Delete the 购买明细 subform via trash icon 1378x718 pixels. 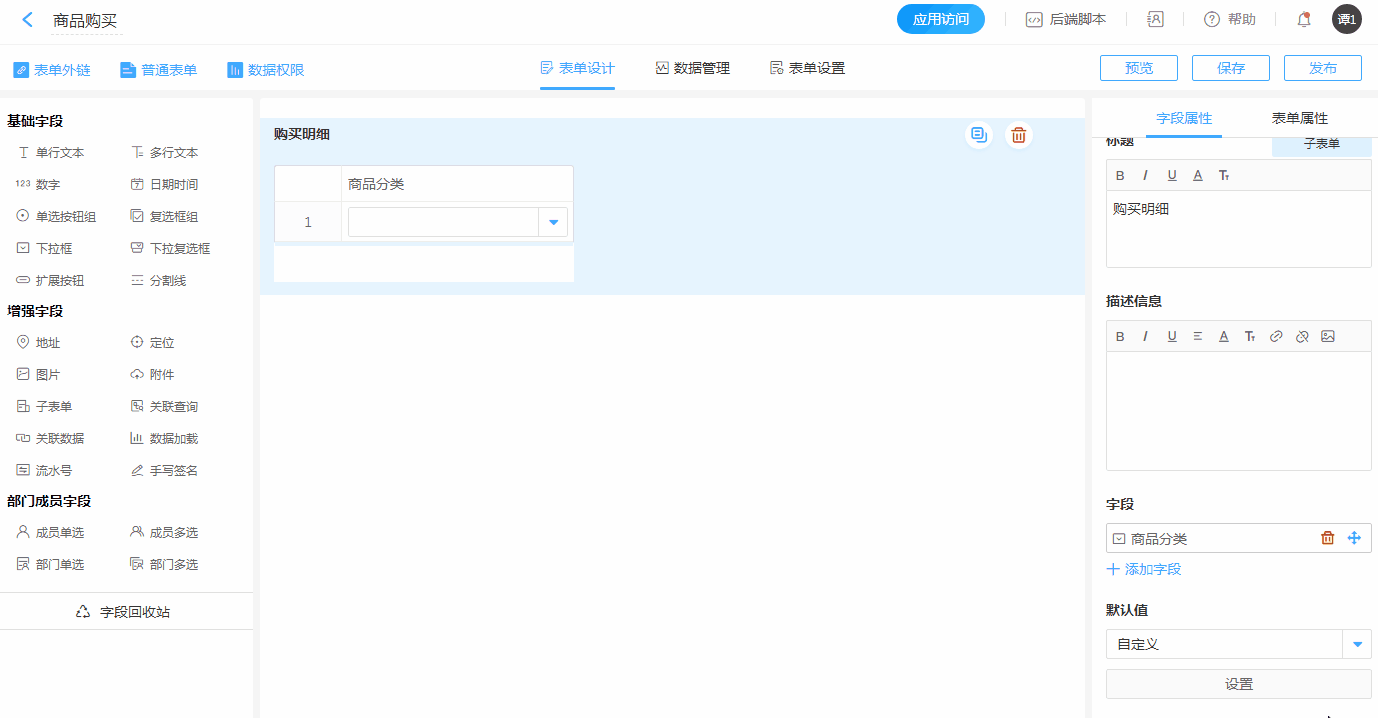pyautogui.click(x=1018, y=135)
